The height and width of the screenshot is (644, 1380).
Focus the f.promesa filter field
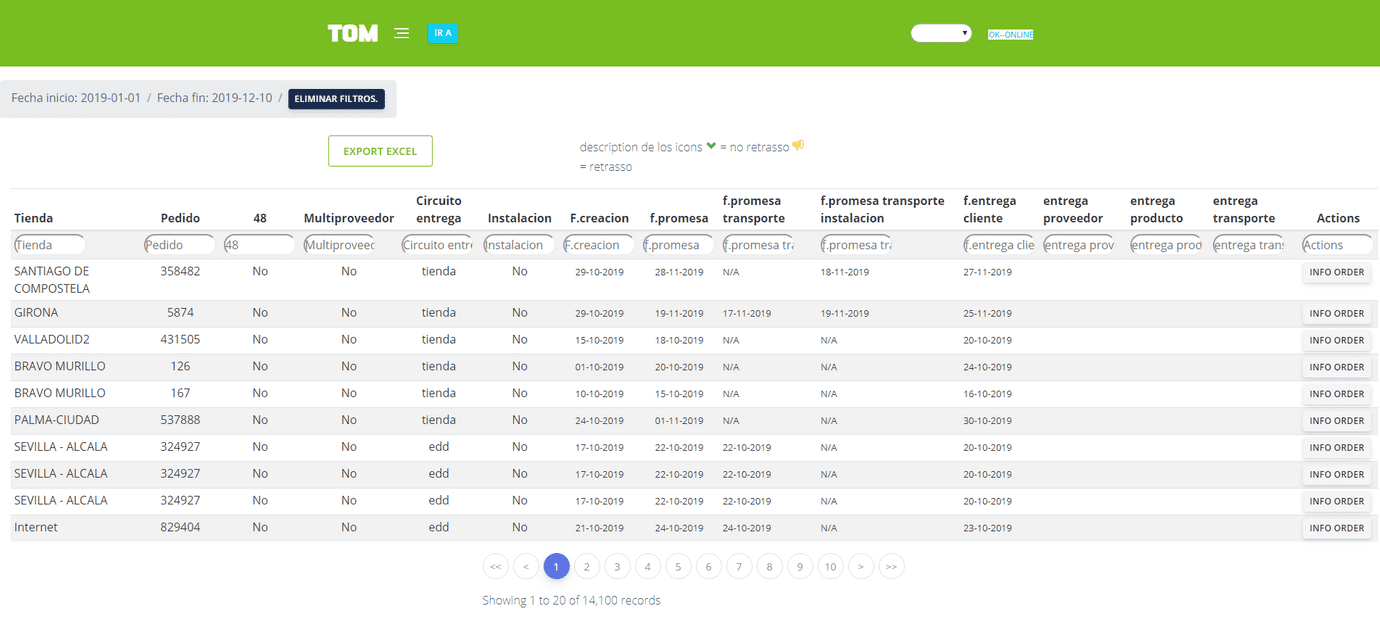pos(679,245)
